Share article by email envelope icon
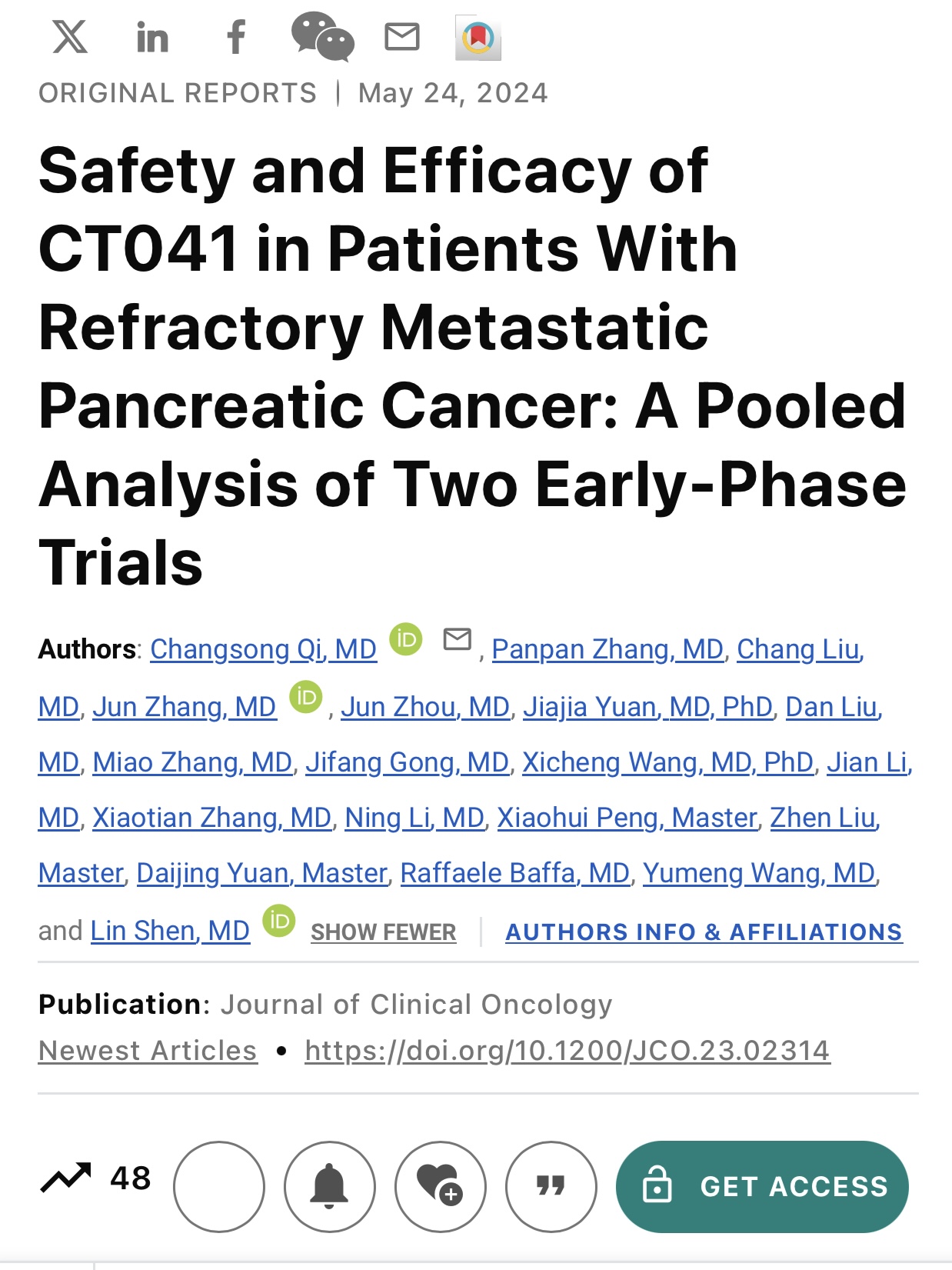The height and width of the screenshot is (1270, 952). (402, 37)
